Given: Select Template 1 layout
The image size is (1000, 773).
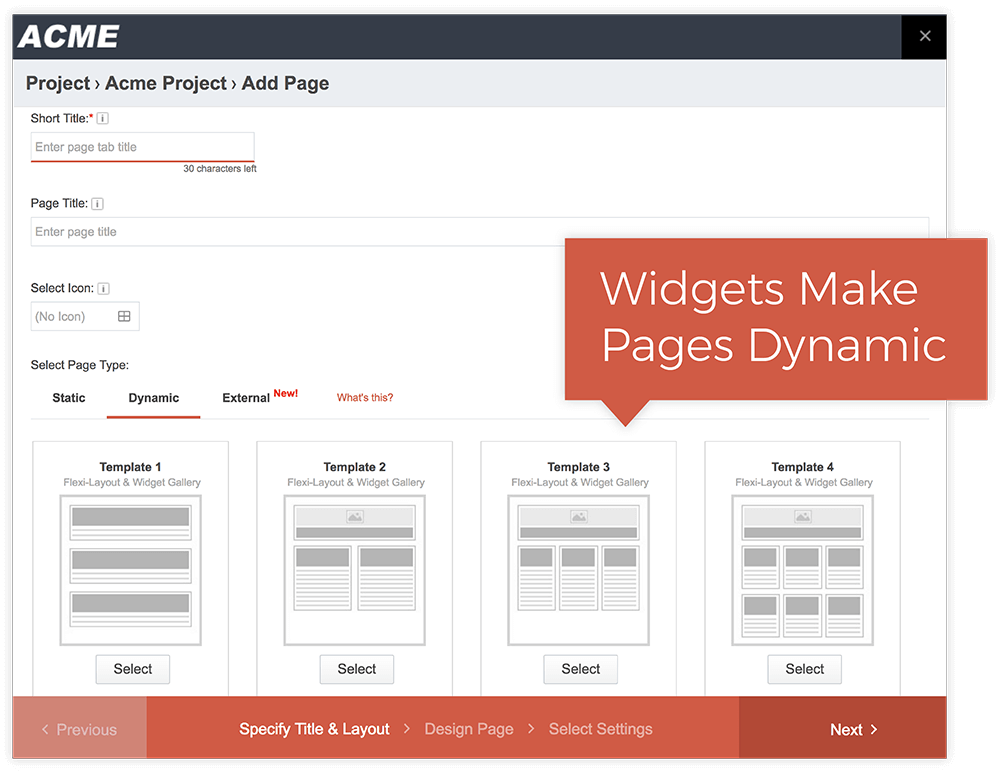Looking at the screenshot, I should [132, 669].
